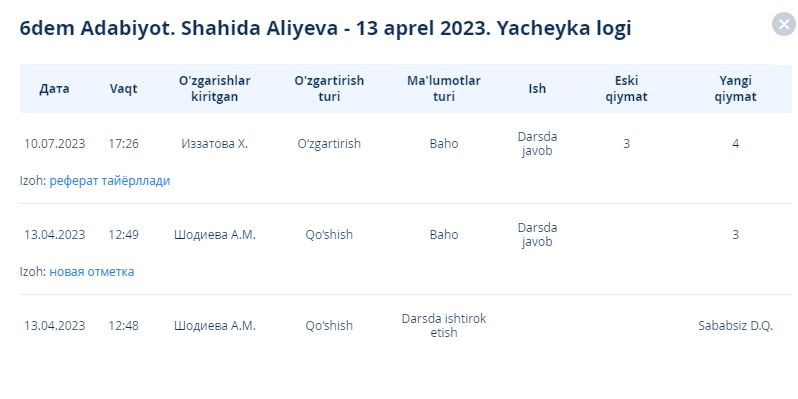Click the 'Darsda ishtirok etish' data type cell
The height and width of the screenshot is (399, 798).
coord(444,326)
